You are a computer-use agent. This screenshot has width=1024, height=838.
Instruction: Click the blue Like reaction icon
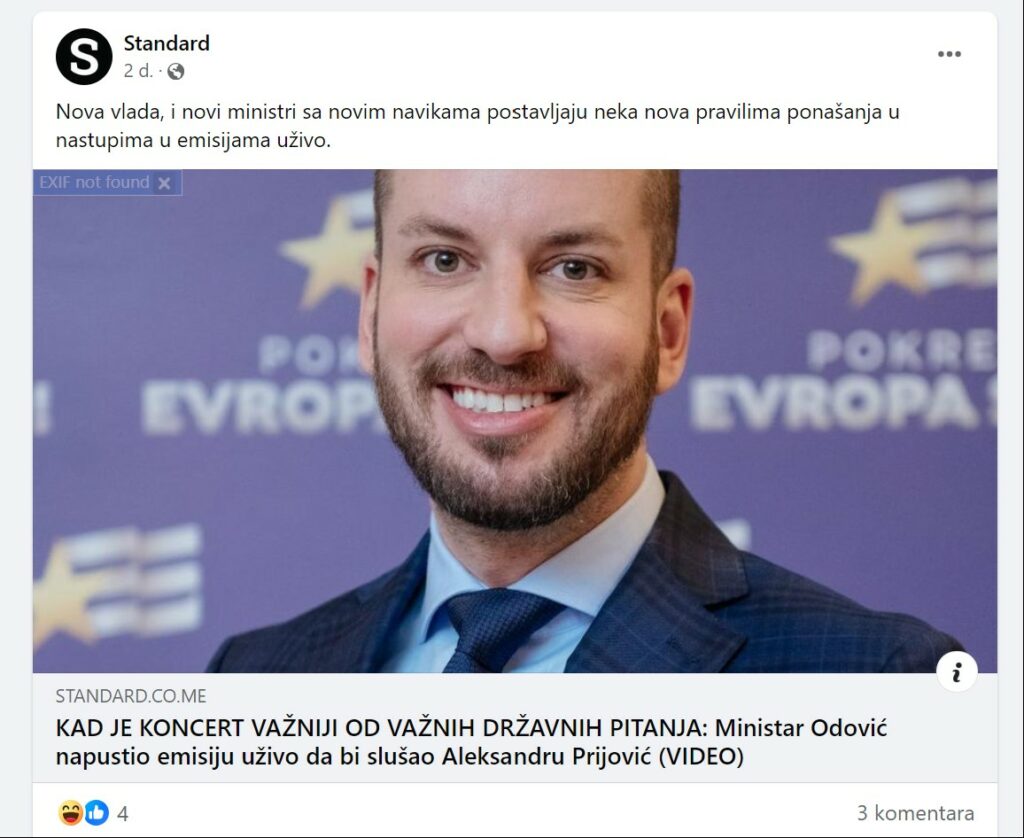point(96,813)
